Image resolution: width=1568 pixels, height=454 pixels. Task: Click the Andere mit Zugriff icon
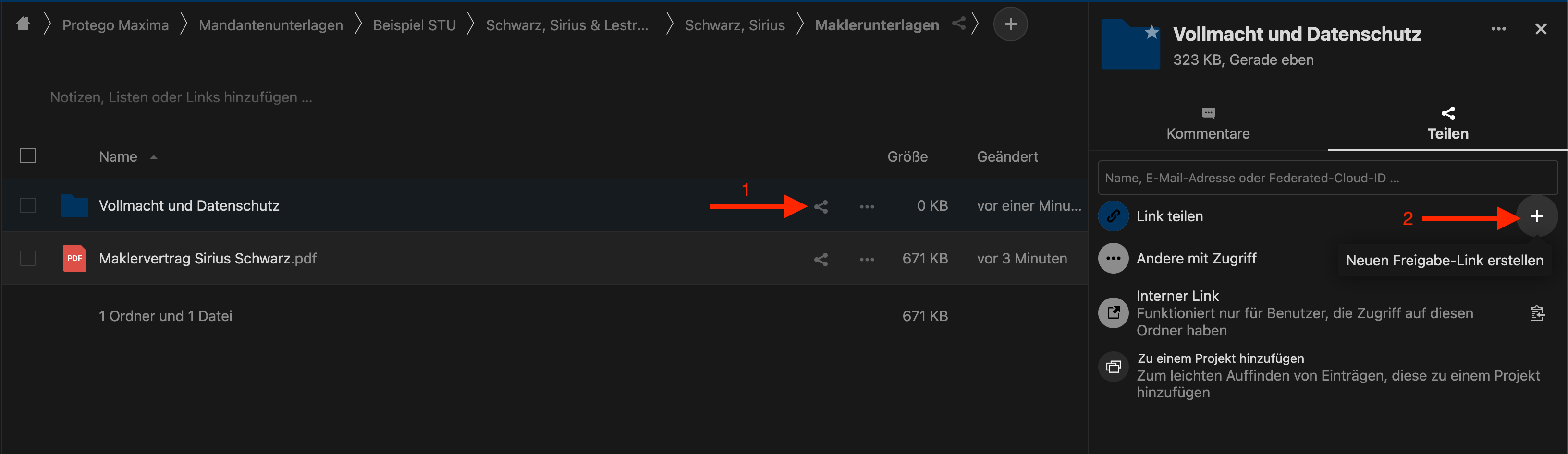pos(1113,258)
